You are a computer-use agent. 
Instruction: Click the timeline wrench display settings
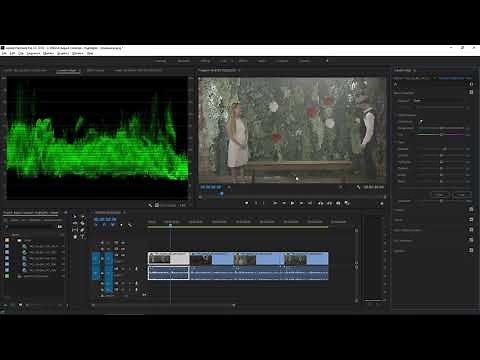coord(130,225)
